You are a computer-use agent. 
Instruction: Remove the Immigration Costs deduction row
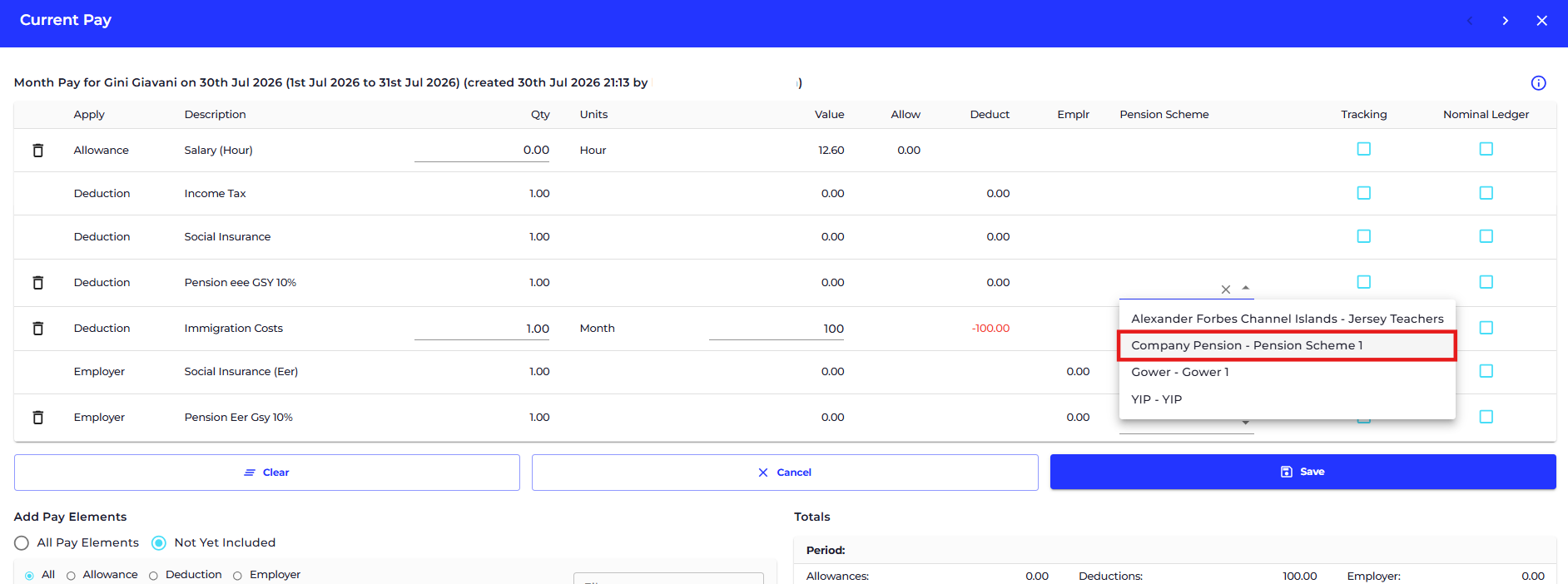[37, 329]
